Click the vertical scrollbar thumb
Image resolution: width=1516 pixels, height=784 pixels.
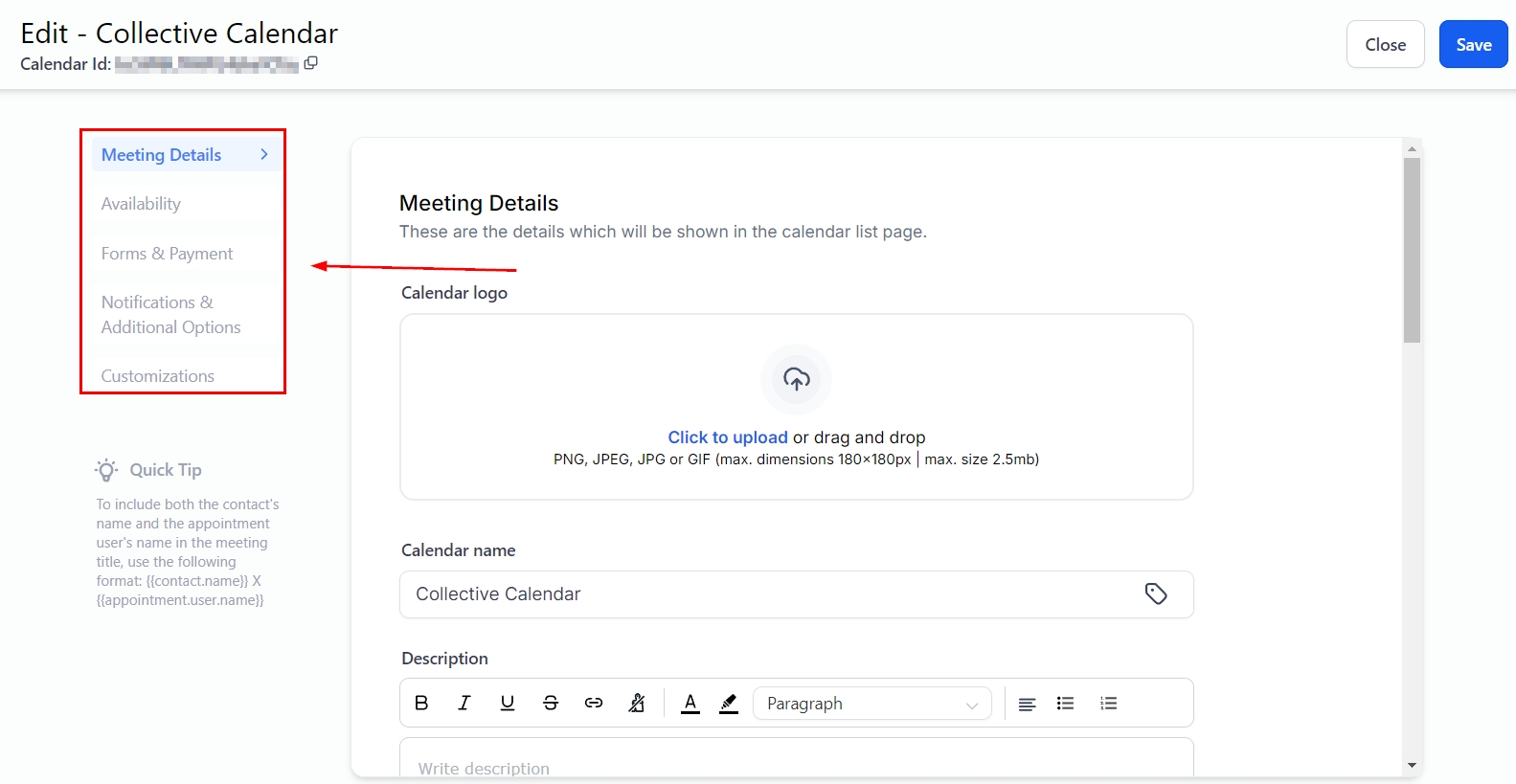[1412, 250]
